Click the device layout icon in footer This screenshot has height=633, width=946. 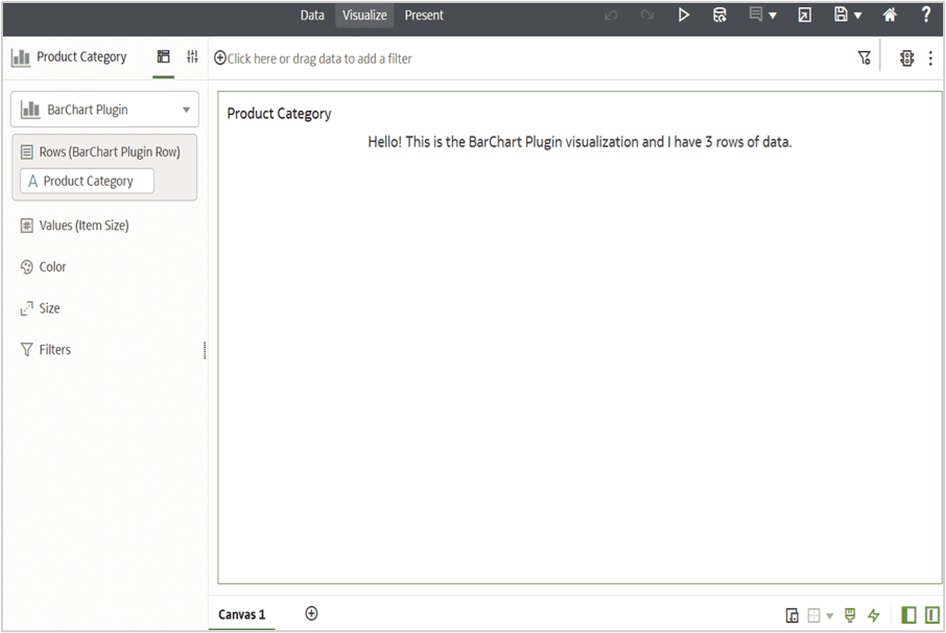[792, 616]
